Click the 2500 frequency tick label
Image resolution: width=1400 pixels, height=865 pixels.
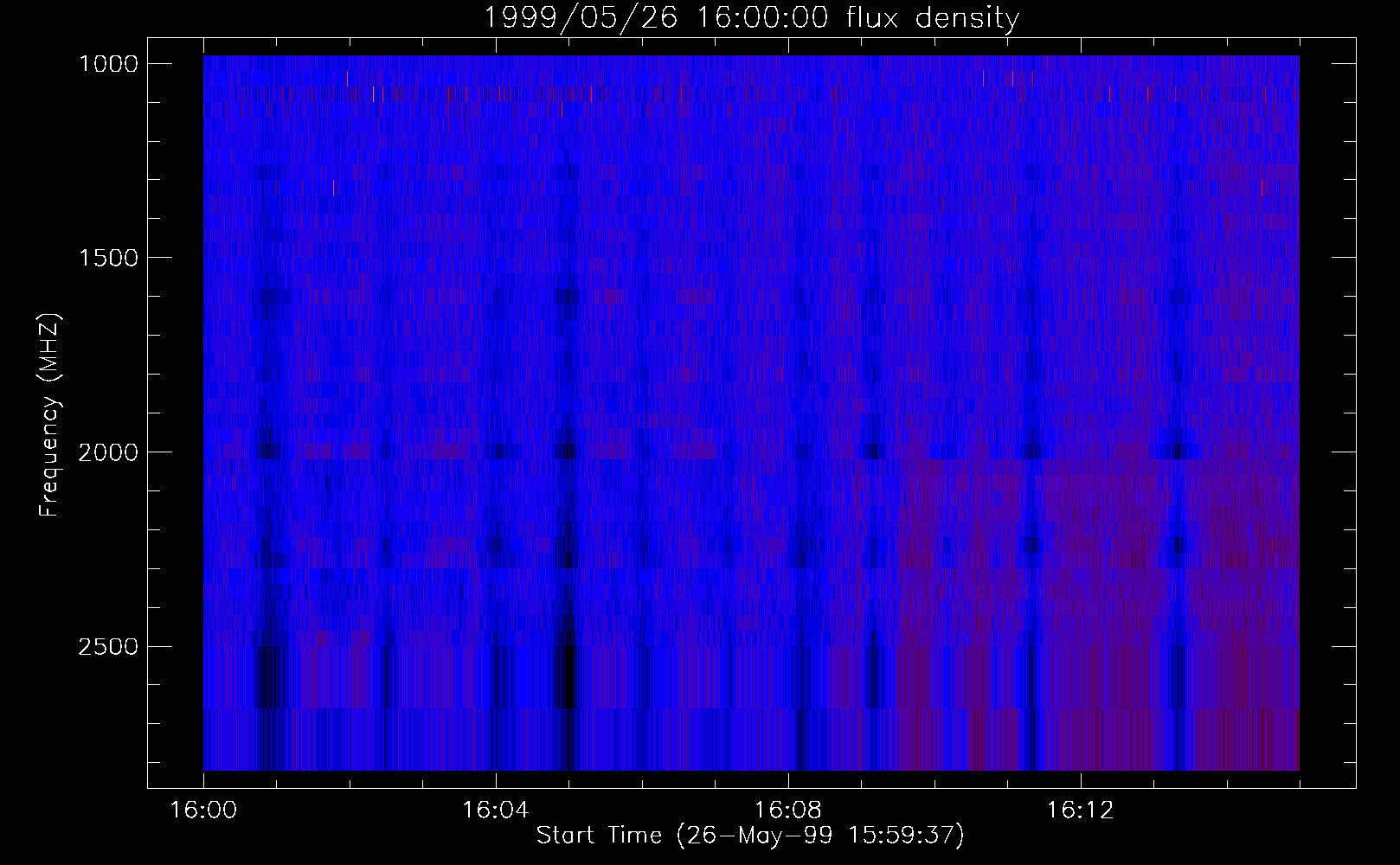click(x=108, y=647)
